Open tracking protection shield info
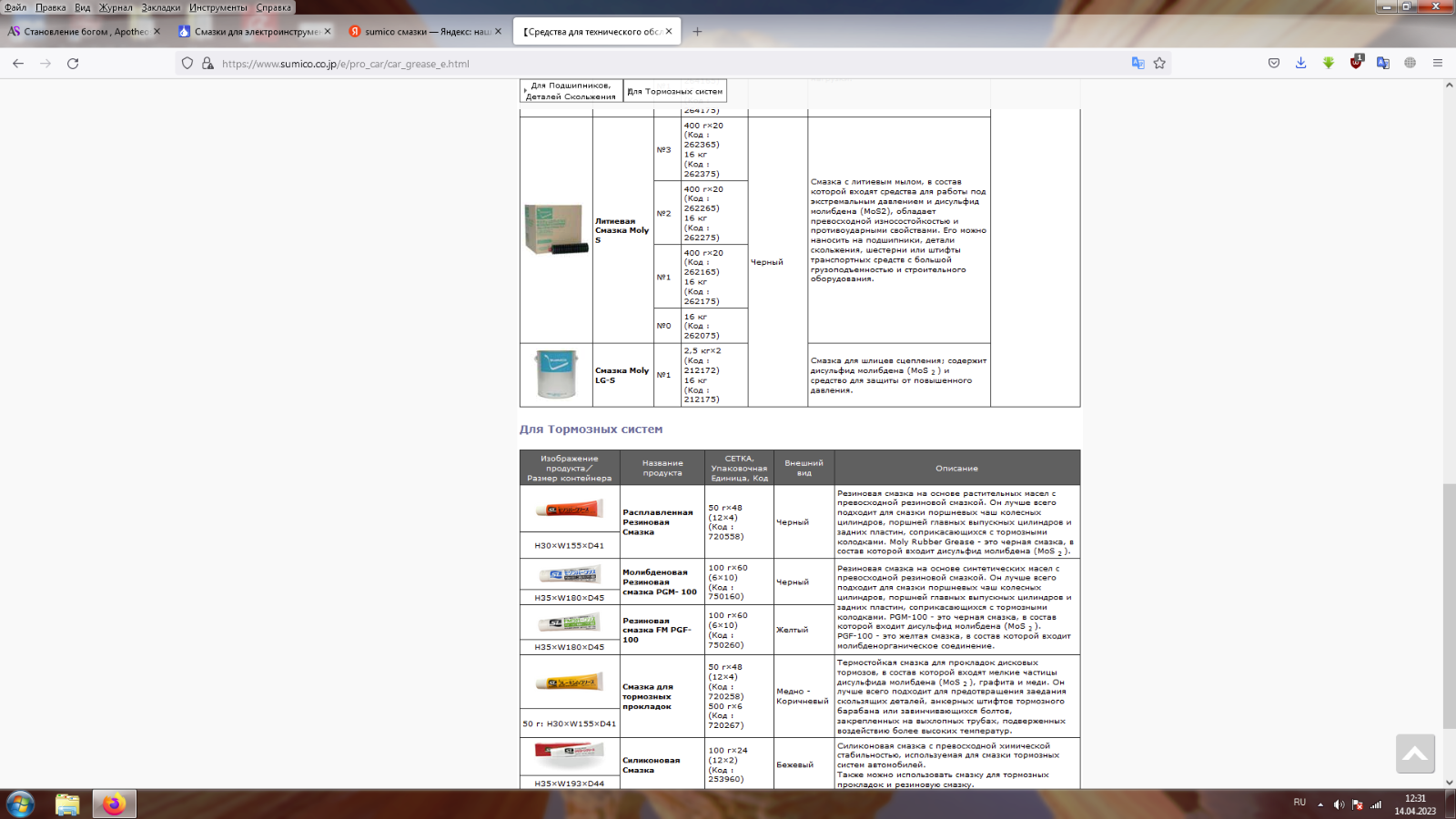Image resolution: width=1456 pixels, height=819 pixels. [187, 64]
